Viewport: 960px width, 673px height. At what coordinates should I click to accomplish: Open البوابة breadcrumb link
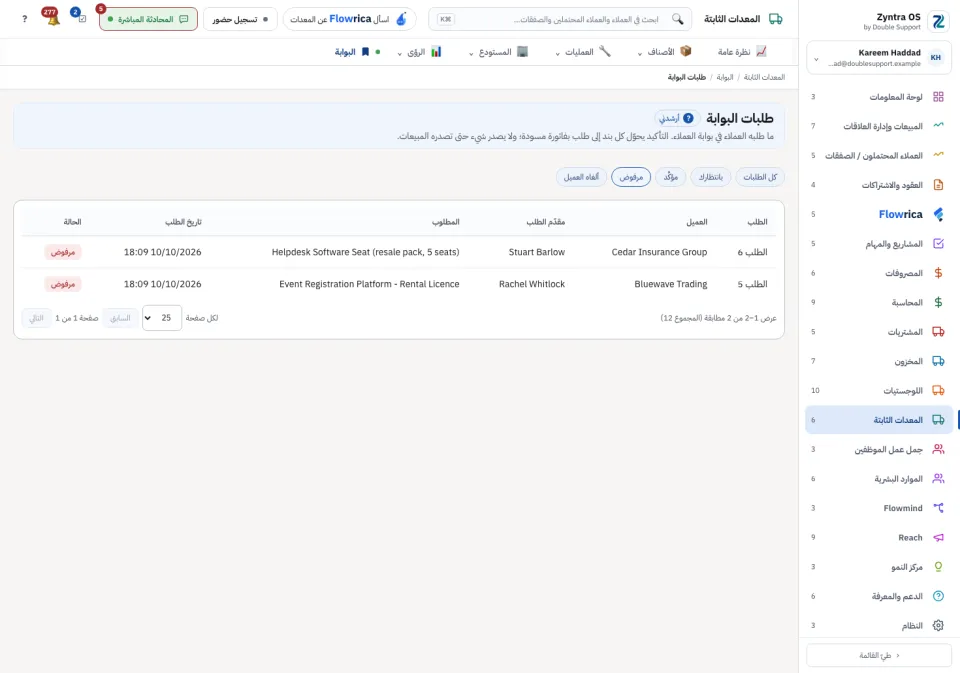coord(724,77)
